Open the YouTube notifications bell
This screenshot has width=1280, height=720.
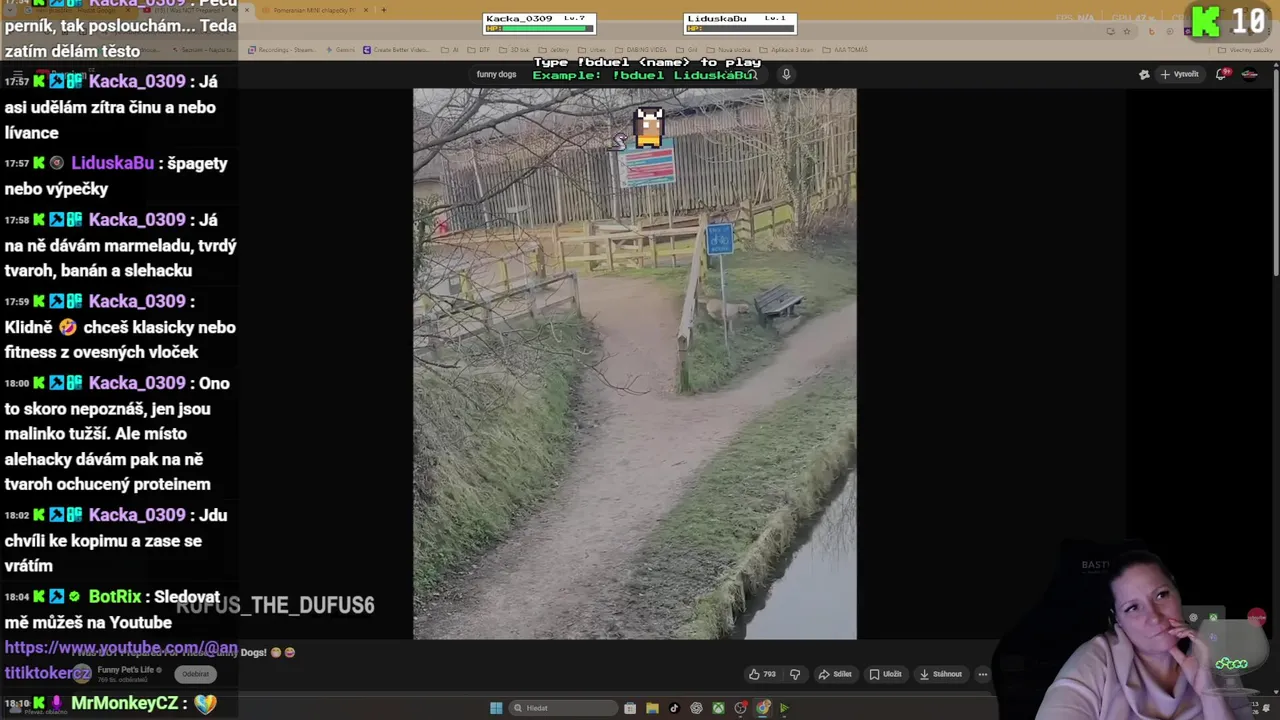coord(1222,74)
